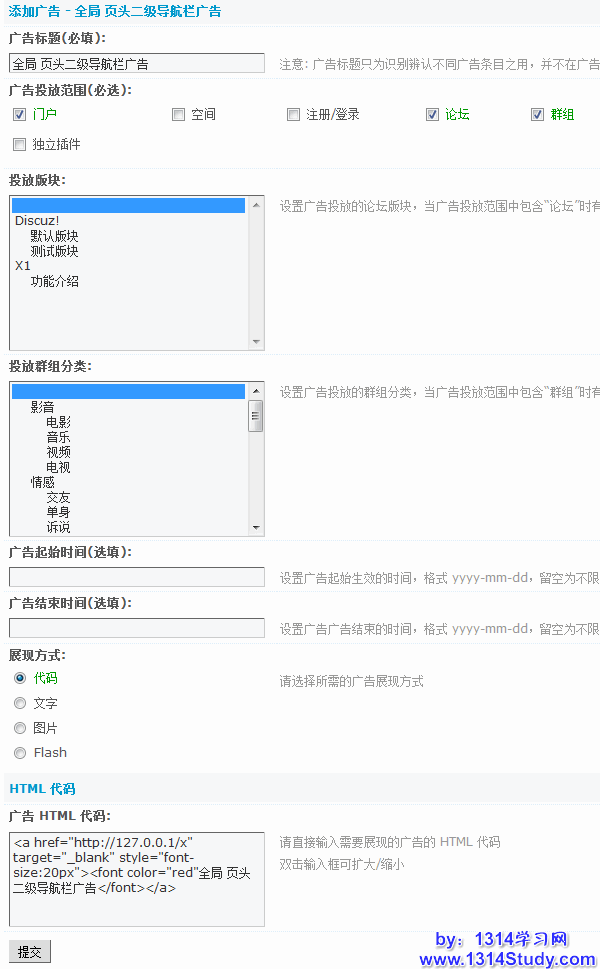Screen dimensions: 600x969
Task: Choose 音乐 in group category list
Action: [x=58, y=437]
